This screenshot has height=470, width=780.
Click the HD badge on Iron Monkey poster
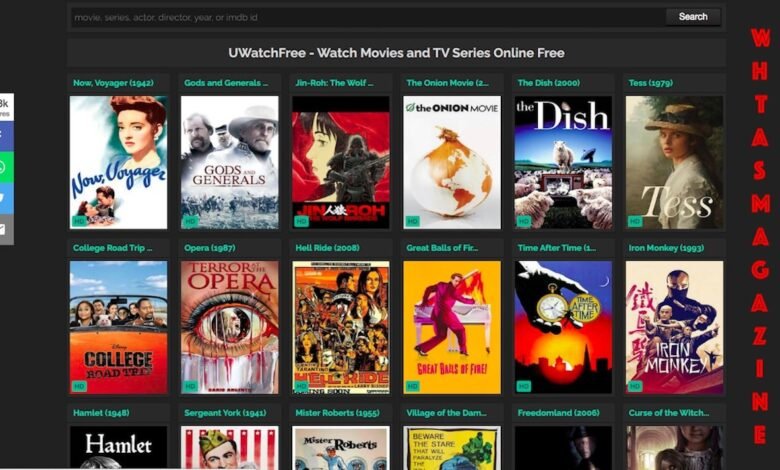(635, 386)
